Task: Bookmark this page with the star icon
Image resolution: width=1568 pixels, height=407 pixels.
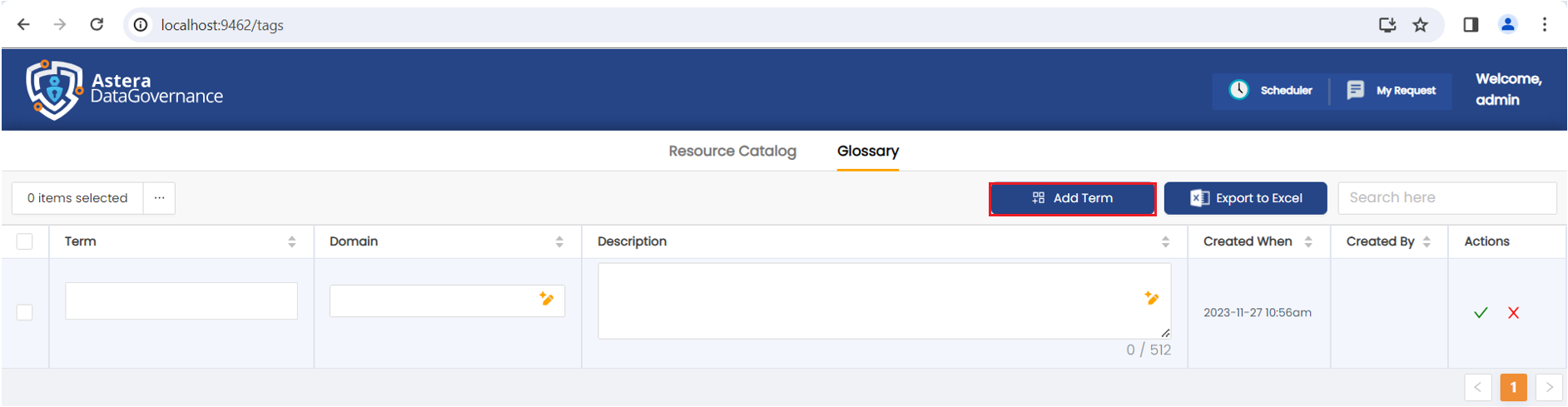Action: (1421, 25)
